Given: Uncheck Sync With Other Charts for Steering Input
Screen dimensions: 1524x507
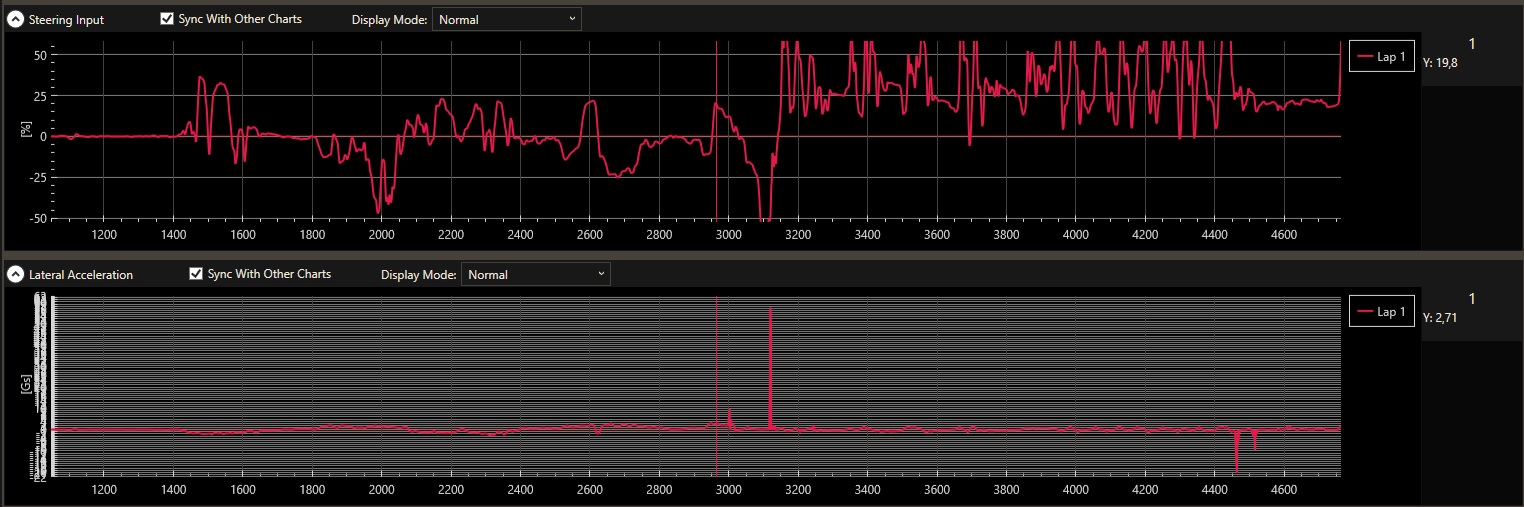Looking at the screenshot, I should coord(167,18).
